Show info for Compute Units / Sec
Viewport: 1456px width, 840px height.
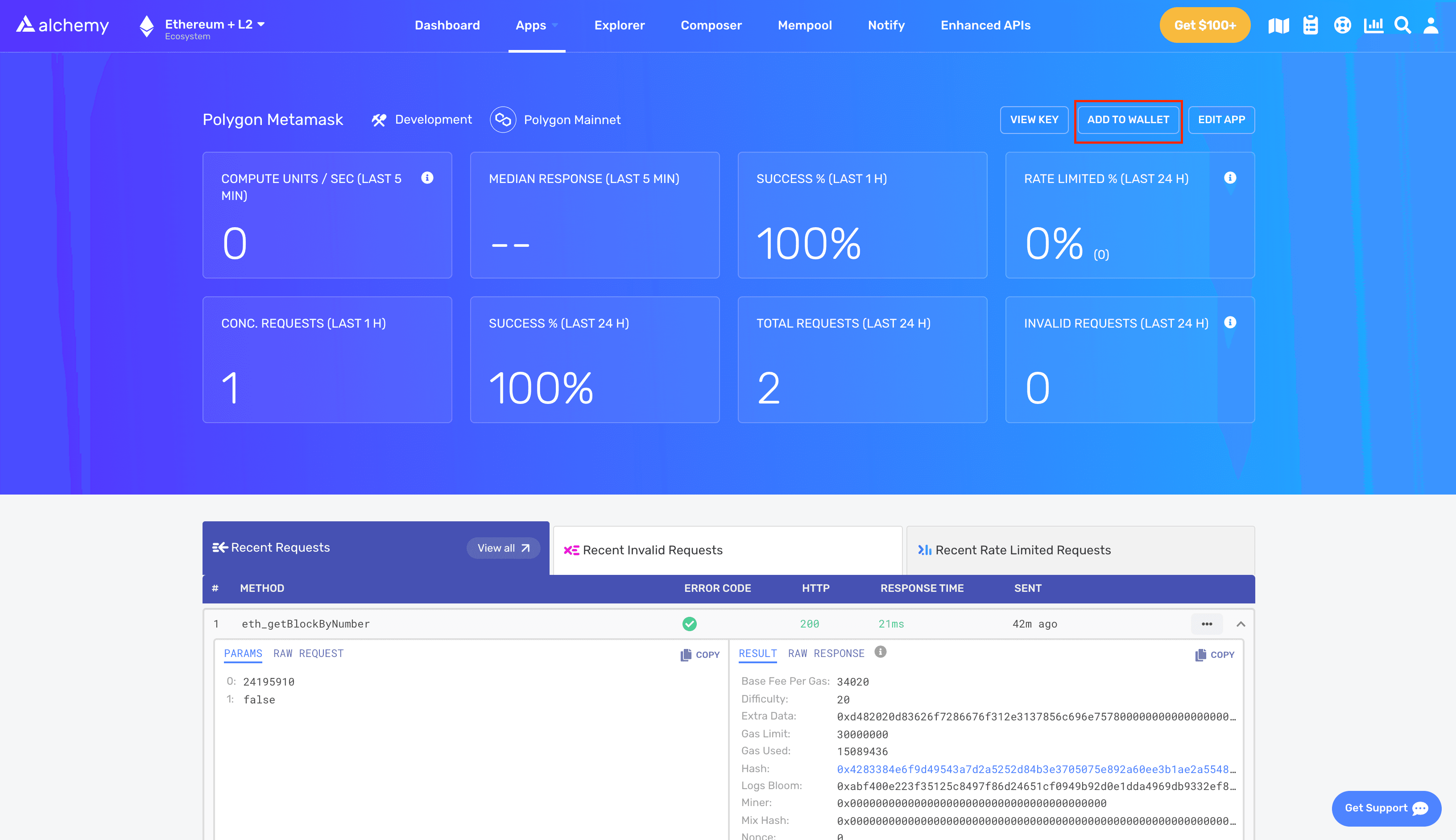point(427,178)
